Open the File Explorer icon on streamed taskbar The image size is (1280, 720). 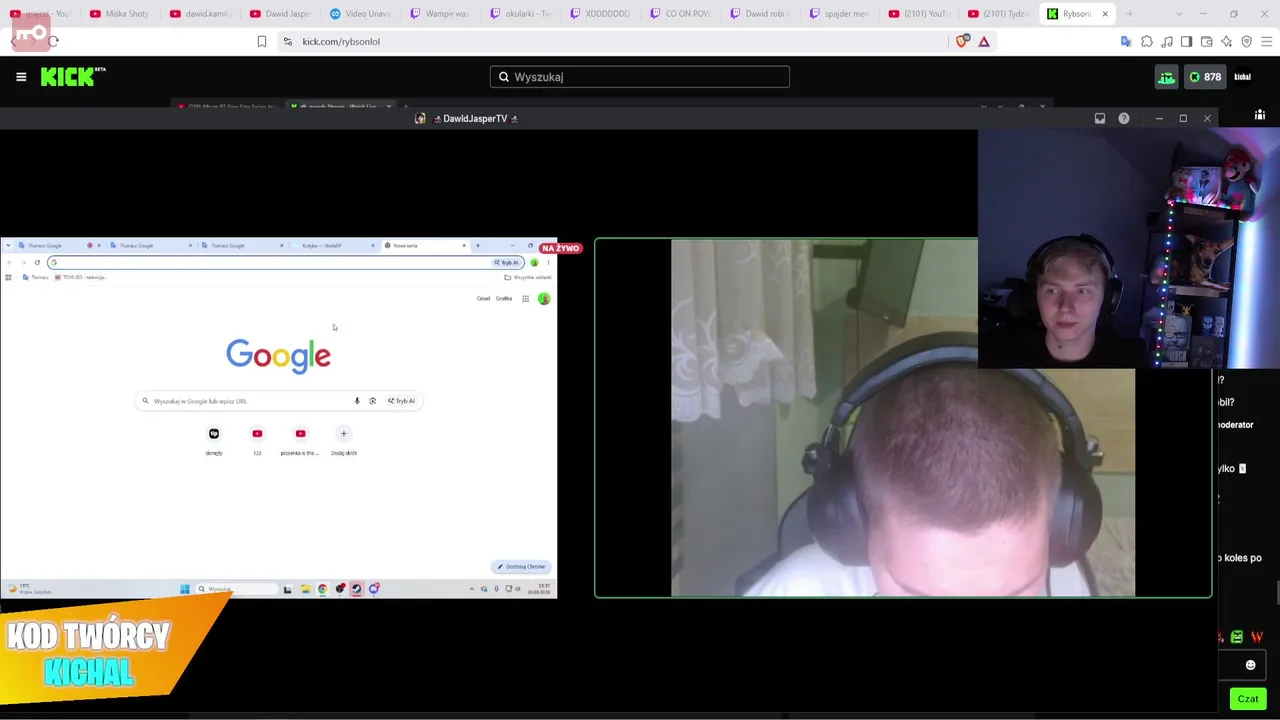pyautogui.click(x=305, y=589)
